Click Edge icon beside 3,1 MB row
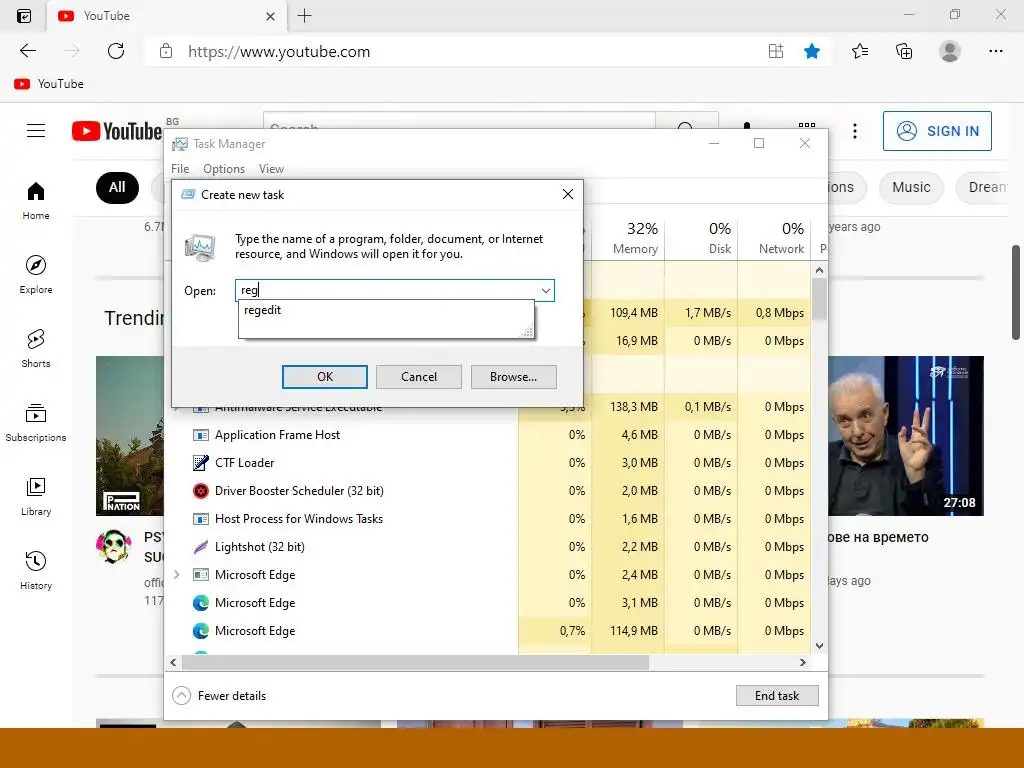This screenshot has height=768, width=1024. (200, 603)
